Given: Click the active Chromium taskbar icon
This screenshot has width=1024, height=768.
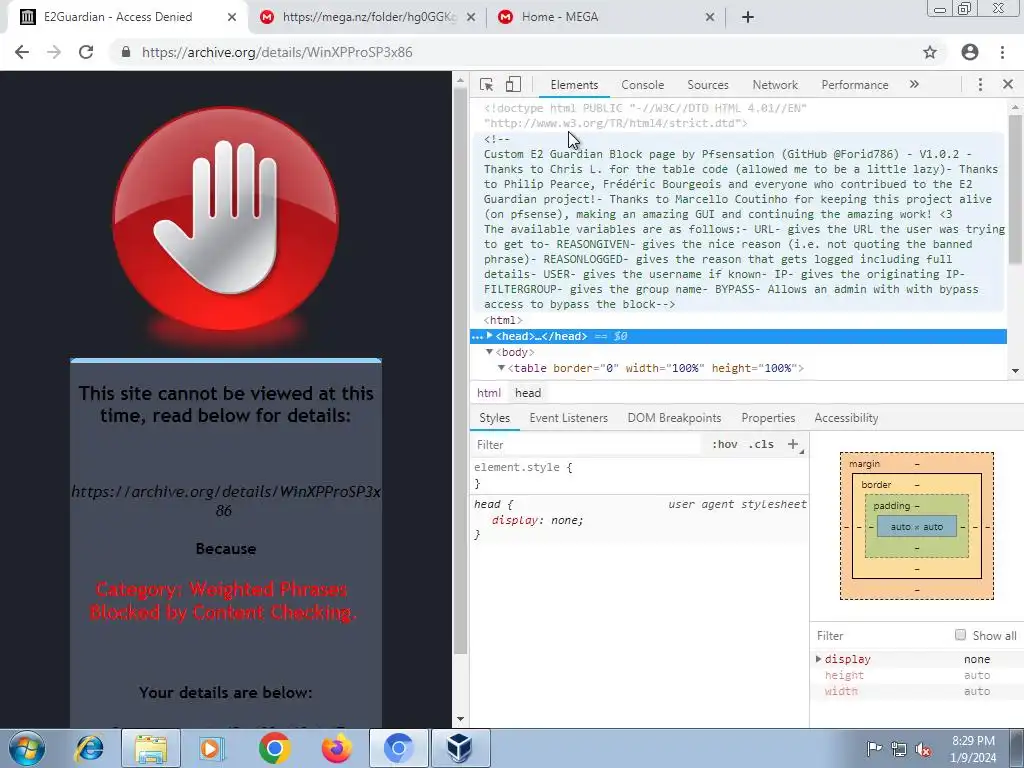Looking at the screenshot, I should pyautogui.click(x=398, y=748).
